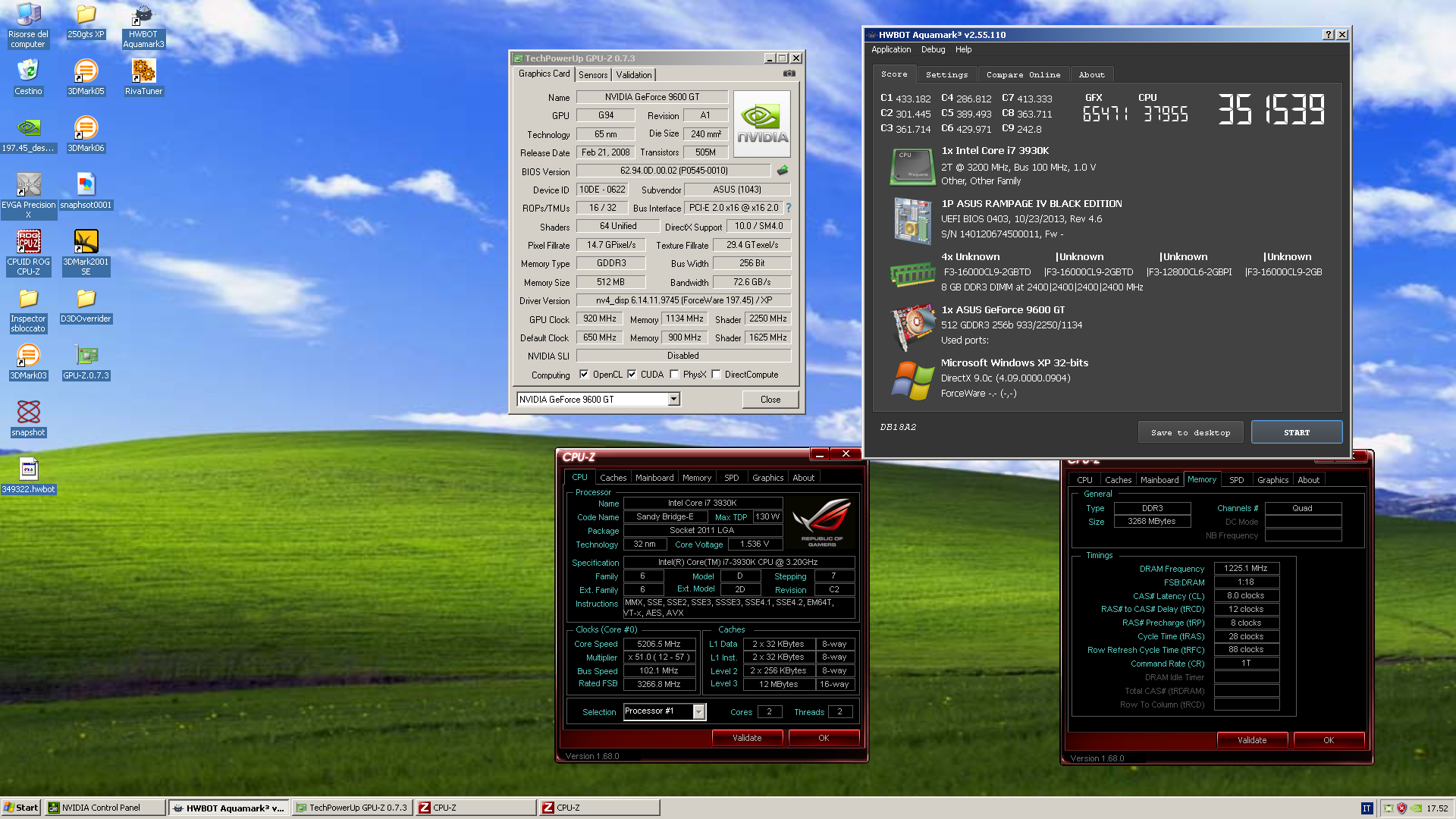Open the Application menu in Aquamark
Viewport: 1456px width, 819px height.
(x=891, y=49)
